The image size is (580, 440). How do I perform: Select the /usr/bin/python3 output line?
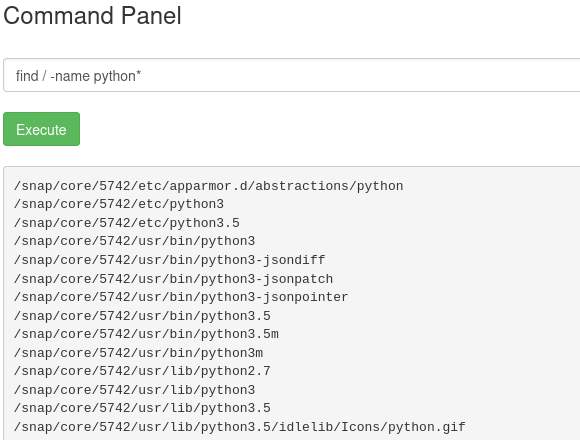click(x=134, y=241)
